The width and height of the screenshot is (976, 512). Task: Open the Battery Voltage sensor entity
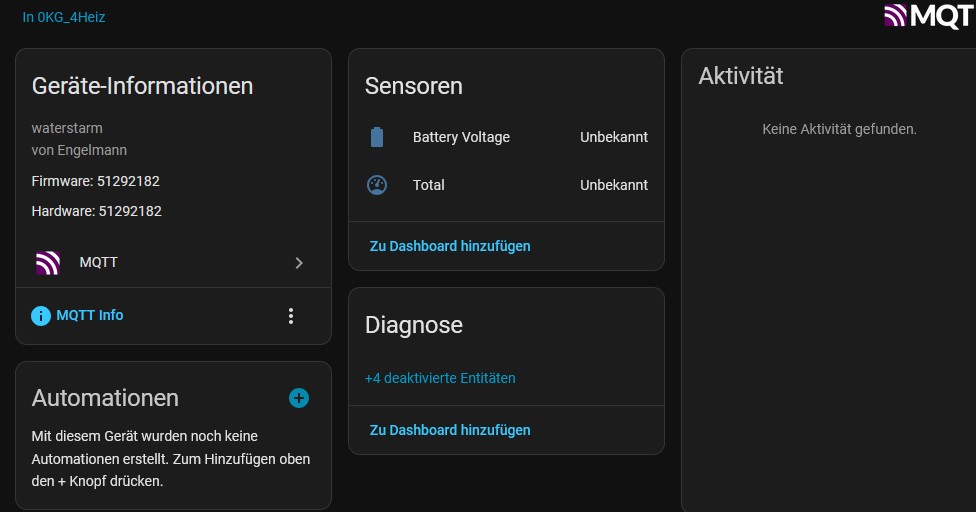tap(461, 137)
